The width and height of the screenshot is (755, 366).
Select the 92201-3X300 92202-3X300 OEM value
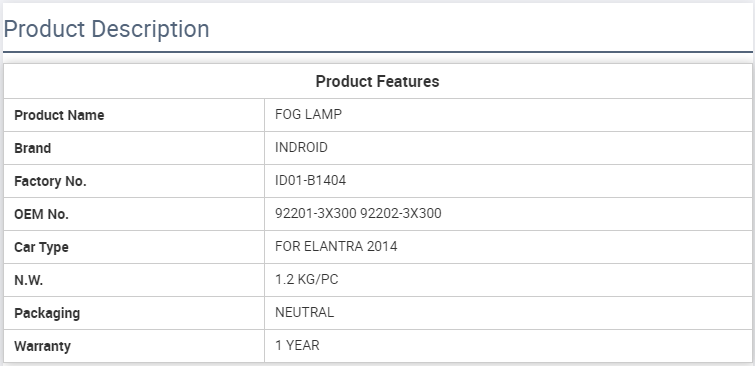358,213
